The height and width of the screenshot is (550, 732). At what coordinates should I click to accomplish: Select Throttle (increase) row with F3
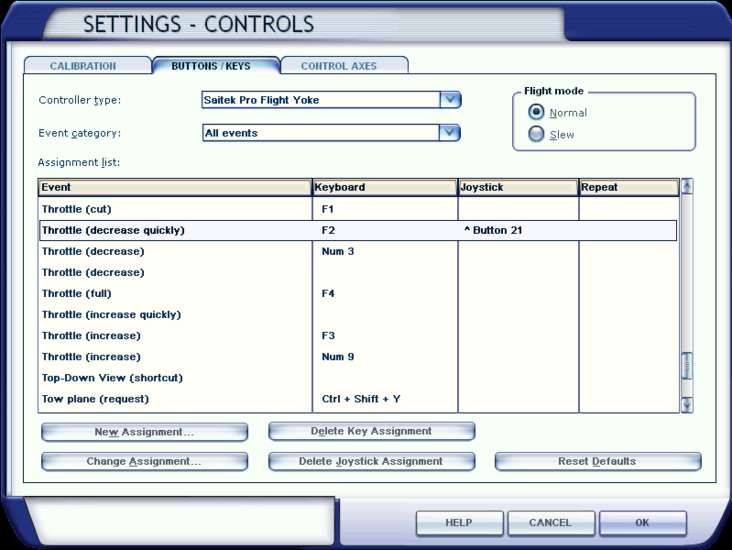358,335
